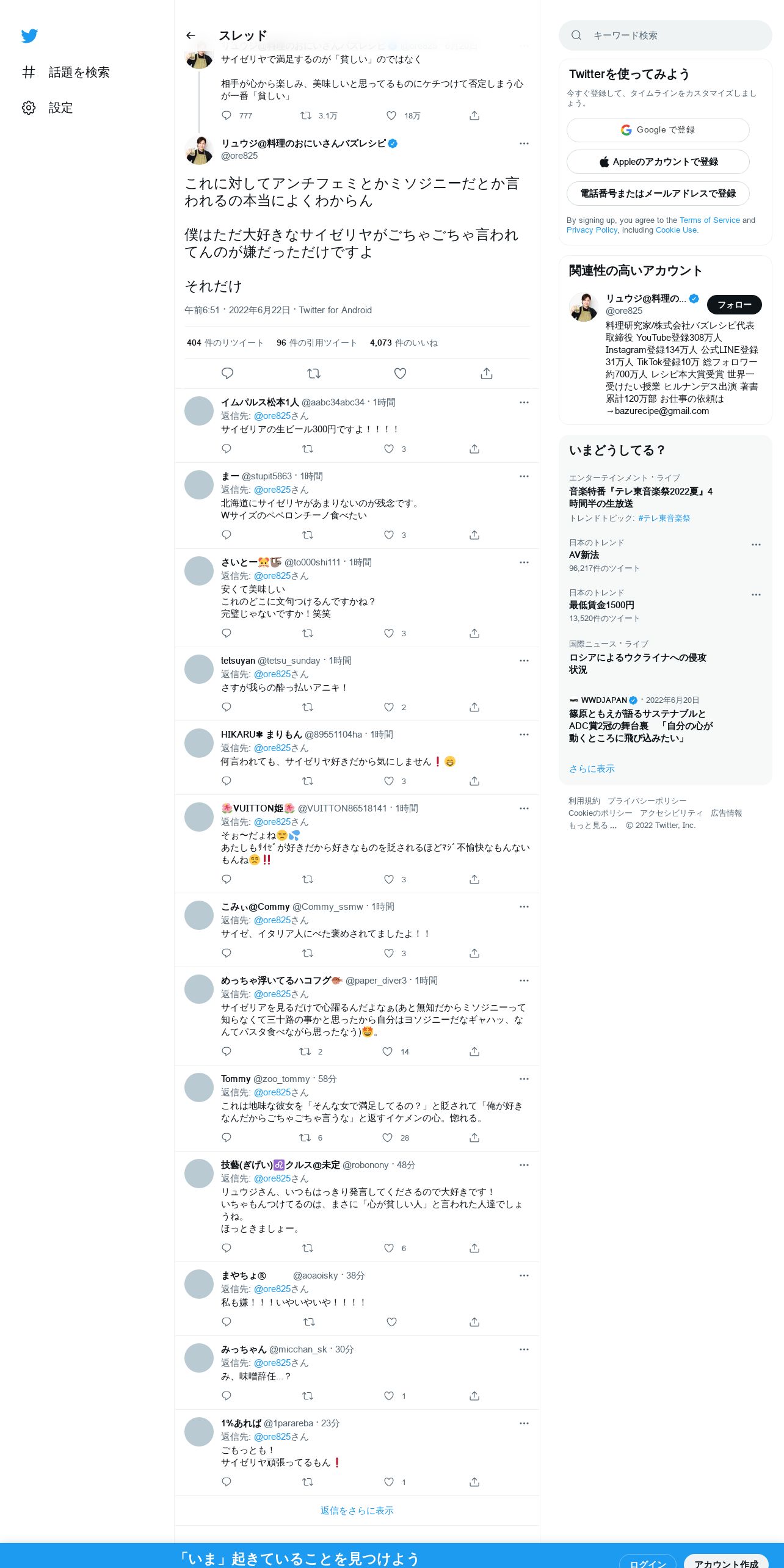Like the reply from イムパルス松本1人
Screen dimensions: 784x1568
coord(389,449)
